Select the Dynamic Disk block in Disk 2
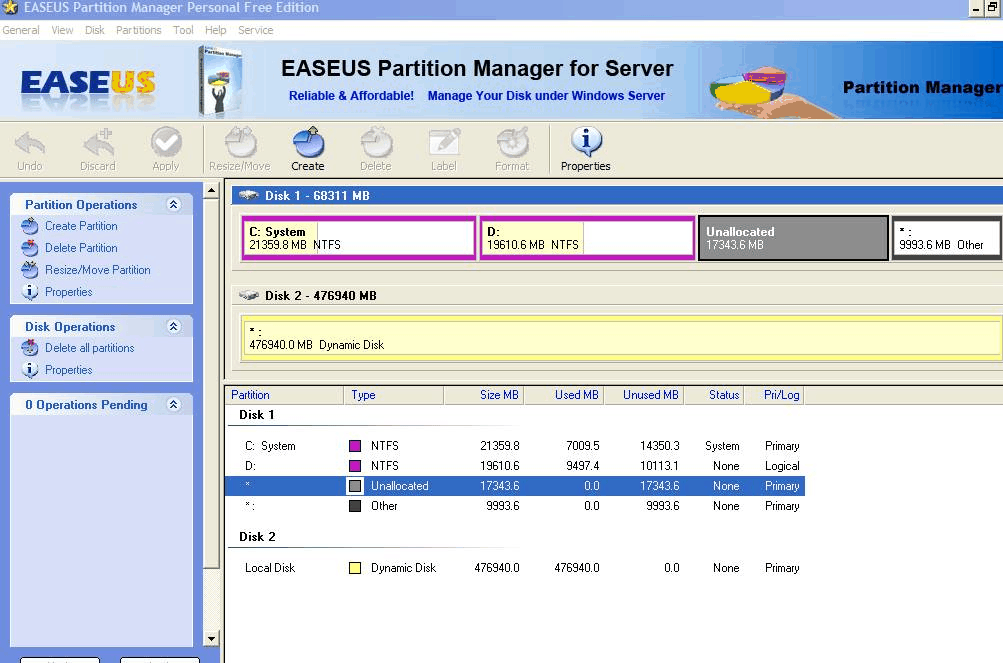This screenshot has height=663, width=1003. (x=622, y=337)
